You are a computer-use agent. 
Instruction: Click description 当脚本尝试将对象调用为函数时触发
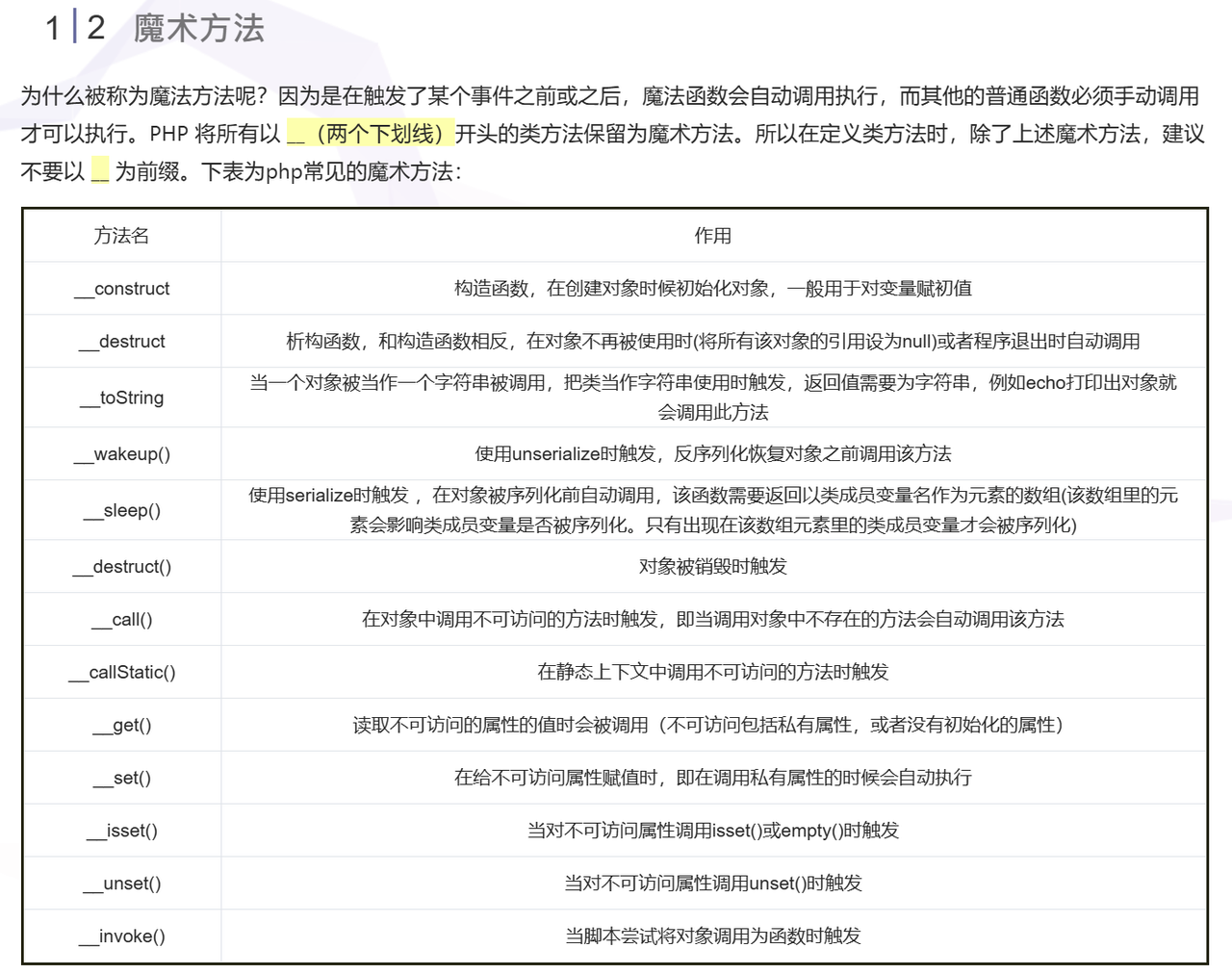[x=713, y=936]
